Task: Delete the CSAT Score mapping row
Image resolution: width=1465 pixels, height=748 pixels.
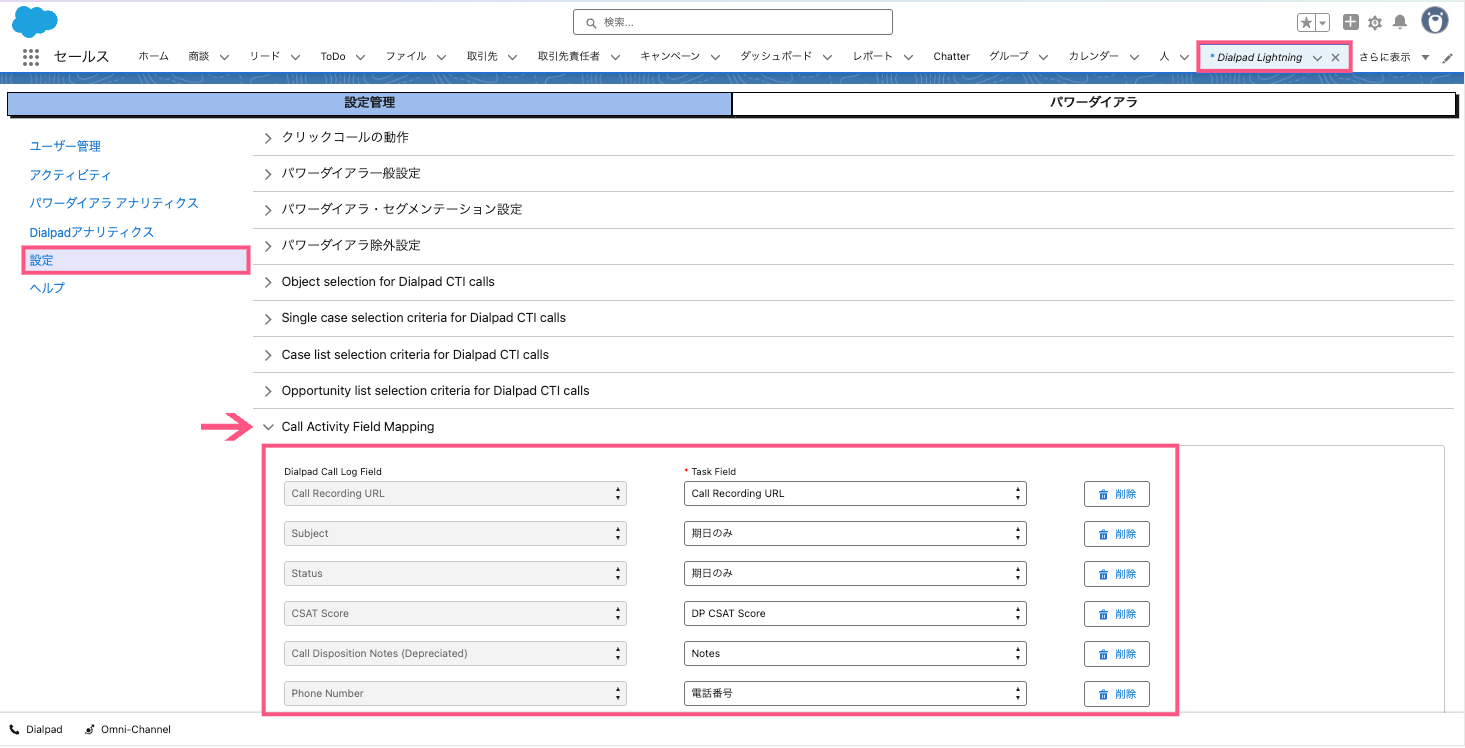Action: point(1117,614)
